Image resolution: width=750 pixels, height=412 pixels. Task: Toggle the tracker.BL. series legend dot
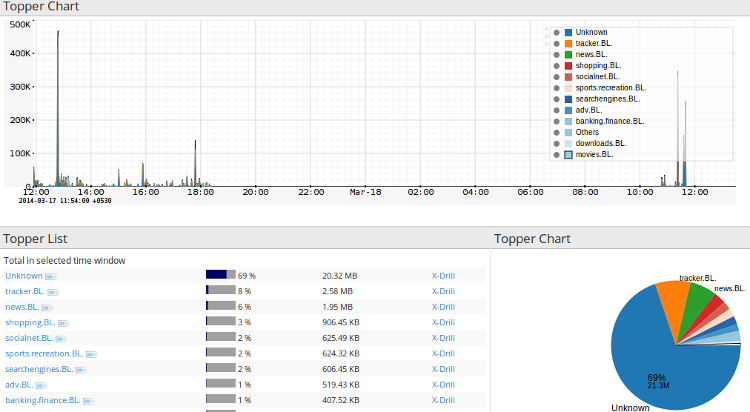[x=556, y=44]
